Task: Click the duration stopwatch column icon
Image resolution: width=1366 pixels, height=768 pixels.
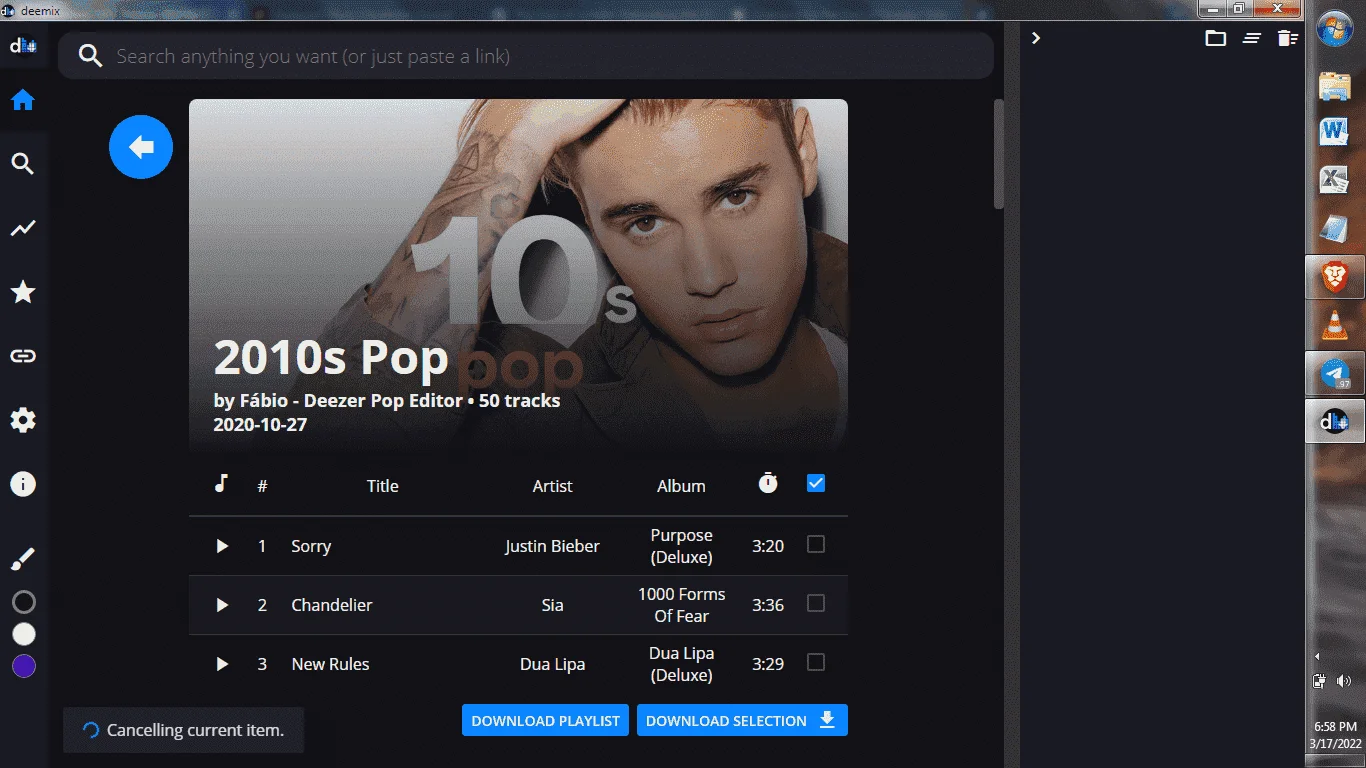Action: point(768,483)
